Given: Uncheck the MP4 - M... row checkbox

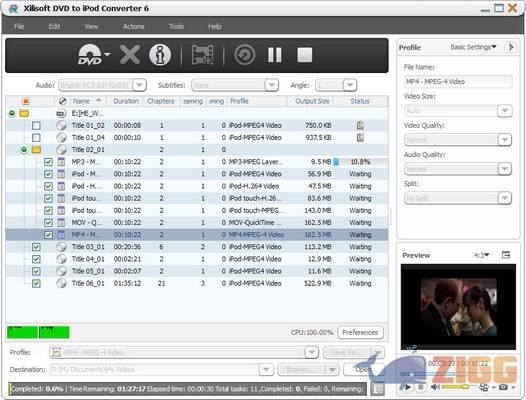Looking at the screenshot, I should (48, 235).
